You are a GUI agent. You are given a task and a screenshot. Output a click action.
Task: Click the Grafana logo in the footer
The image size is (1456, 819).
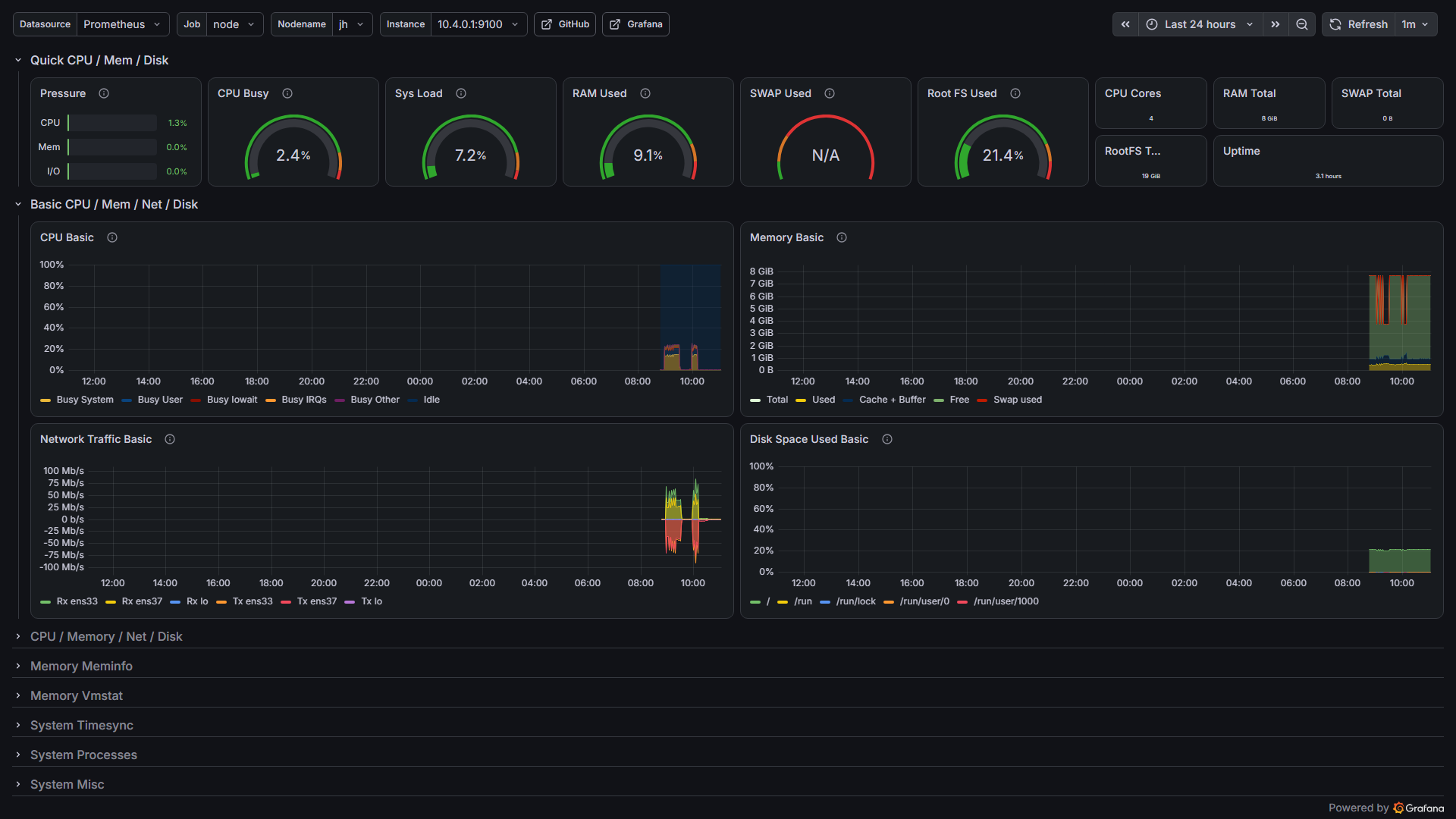1419,808
